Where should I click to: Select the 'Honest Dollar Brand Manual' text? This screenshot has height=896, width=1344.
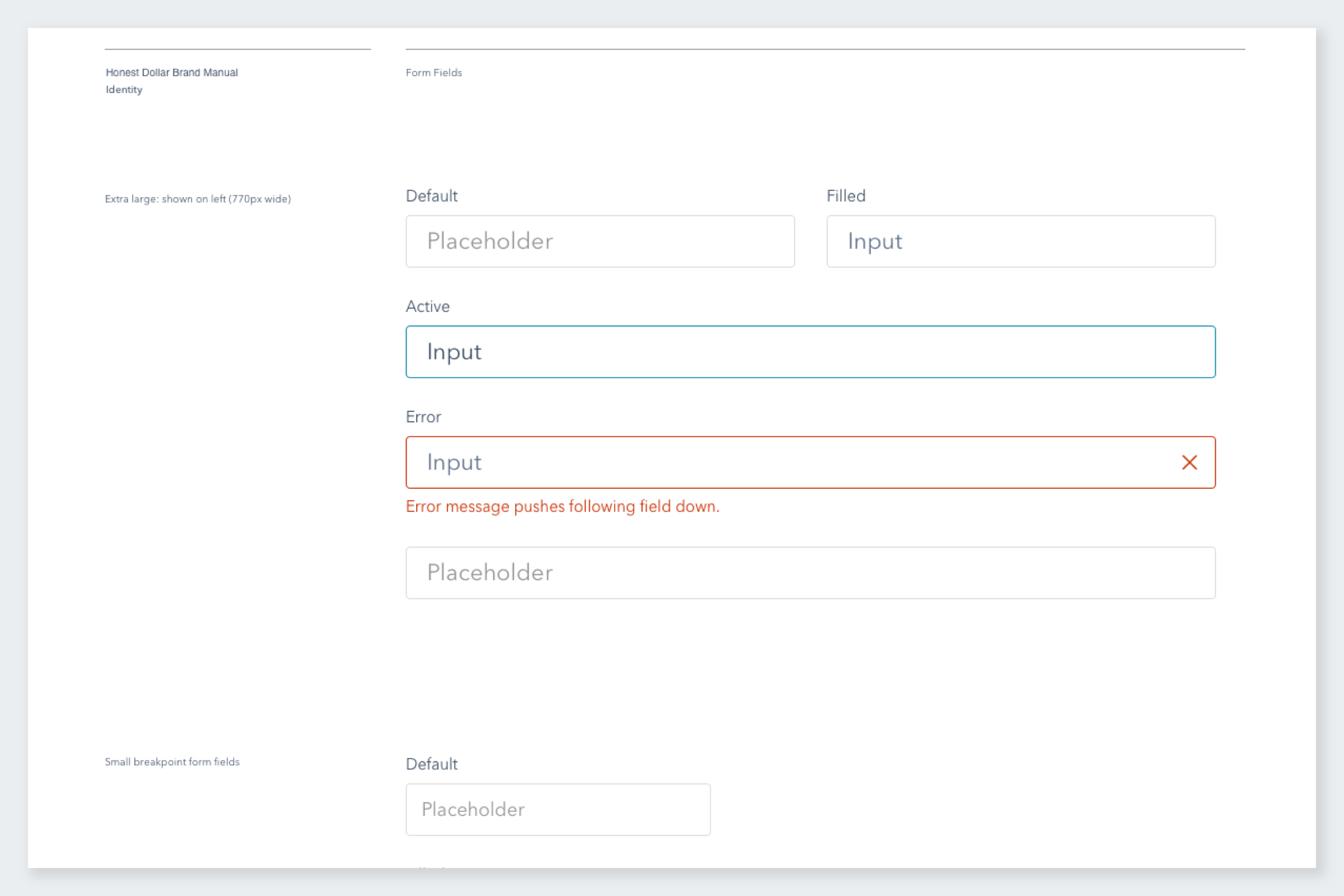pyautogui.click(x=171, y=73)
